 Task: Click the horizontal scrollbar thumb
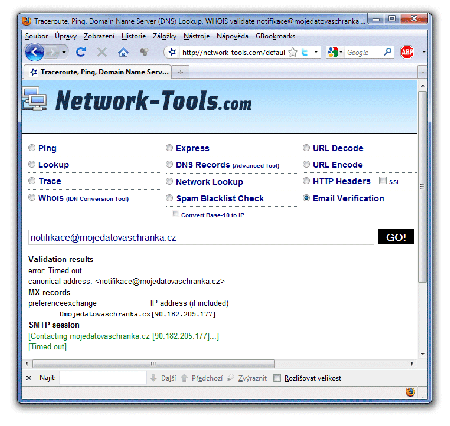(153, 363)
